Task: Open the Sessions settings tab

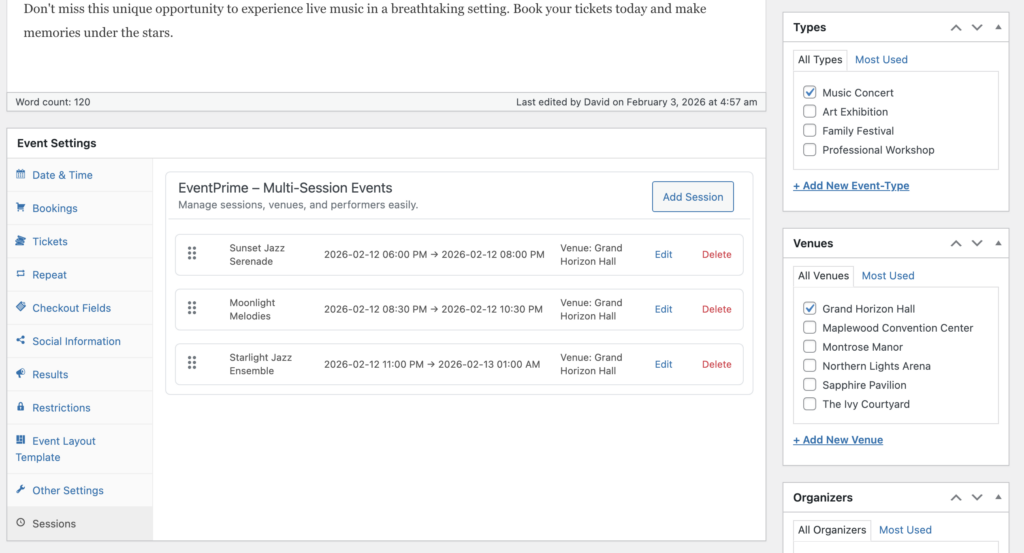Action: [x=54, y=523]
